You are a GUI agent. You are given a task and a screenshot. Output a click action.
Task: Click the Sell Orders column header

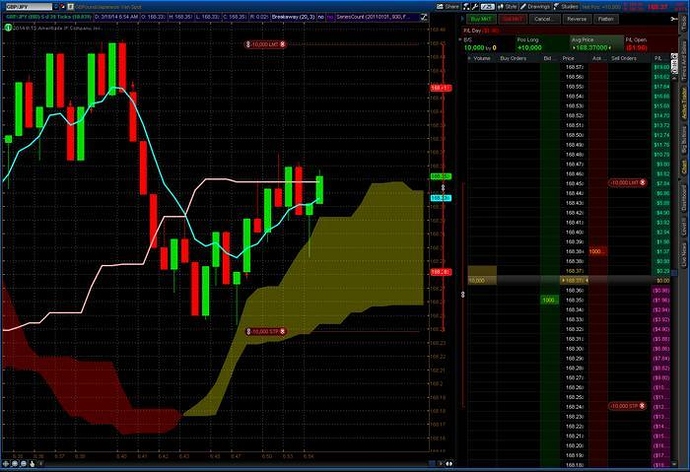(x=624, y=58)
